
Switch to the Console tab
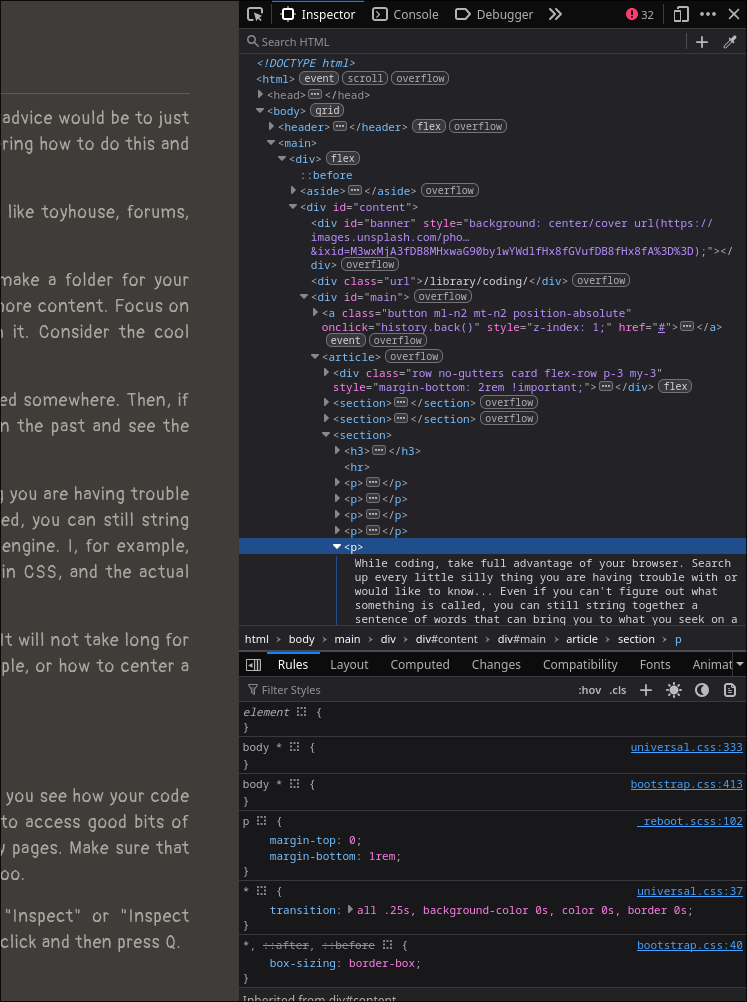coord(406,14)
